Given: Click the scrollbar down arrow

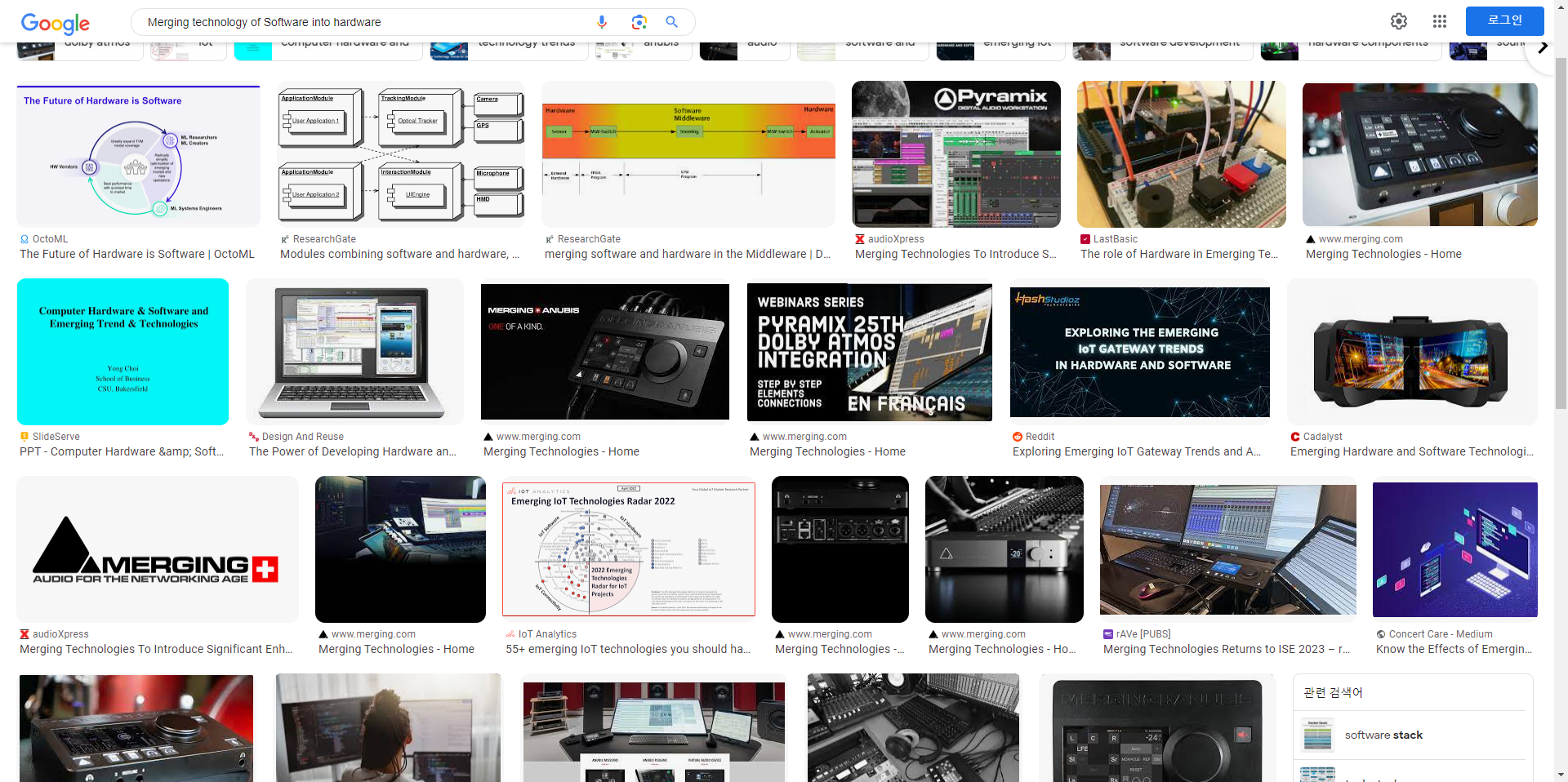Looking at the screenshot, I should pos(1561,775).
